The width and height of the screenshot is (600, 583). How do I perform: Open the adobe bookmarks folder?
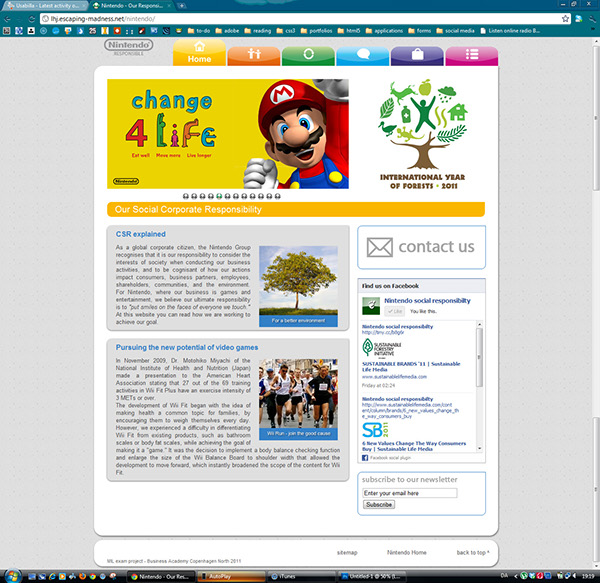click(x=227, y=31)
